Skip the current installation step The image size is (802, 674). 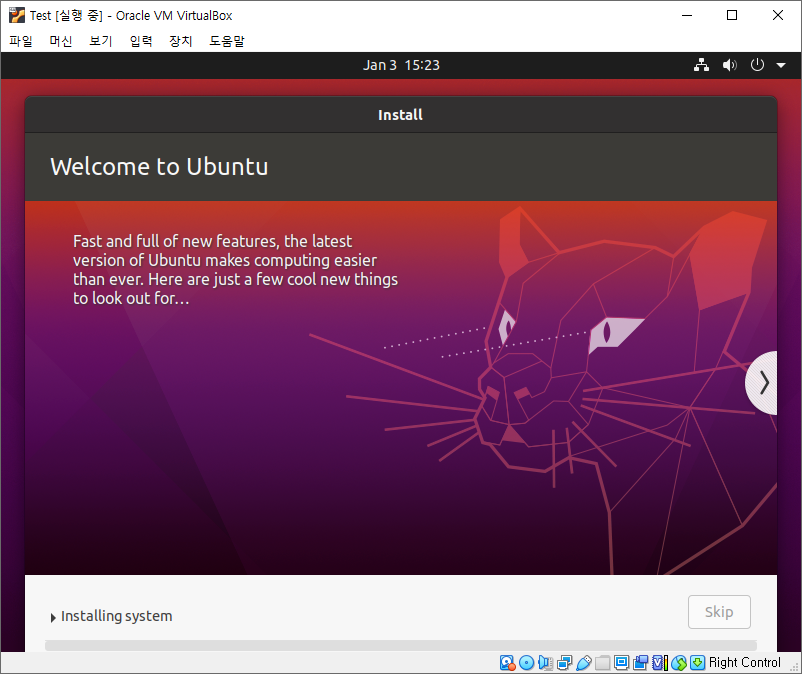tap(719, 612)
